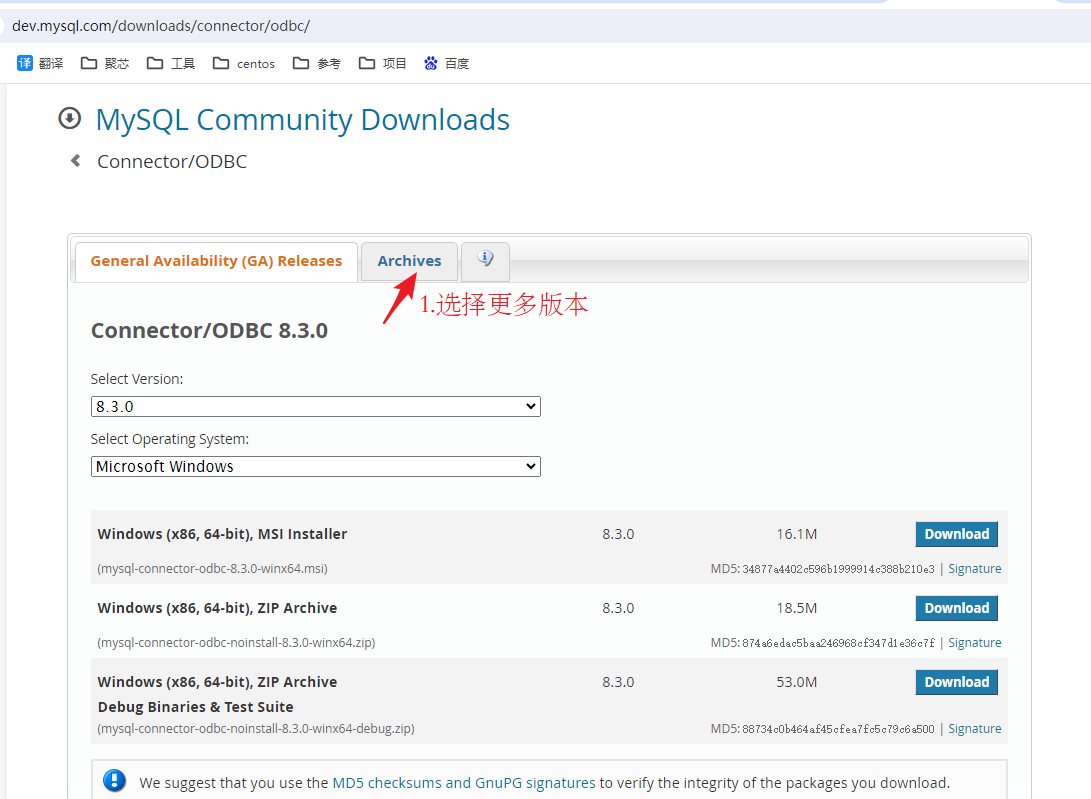Image resolution: width=1091 pixels, height=799 pixels.
Task: Expand the Select Version dropdown showing 8.3.0
Action: (316, 406)
